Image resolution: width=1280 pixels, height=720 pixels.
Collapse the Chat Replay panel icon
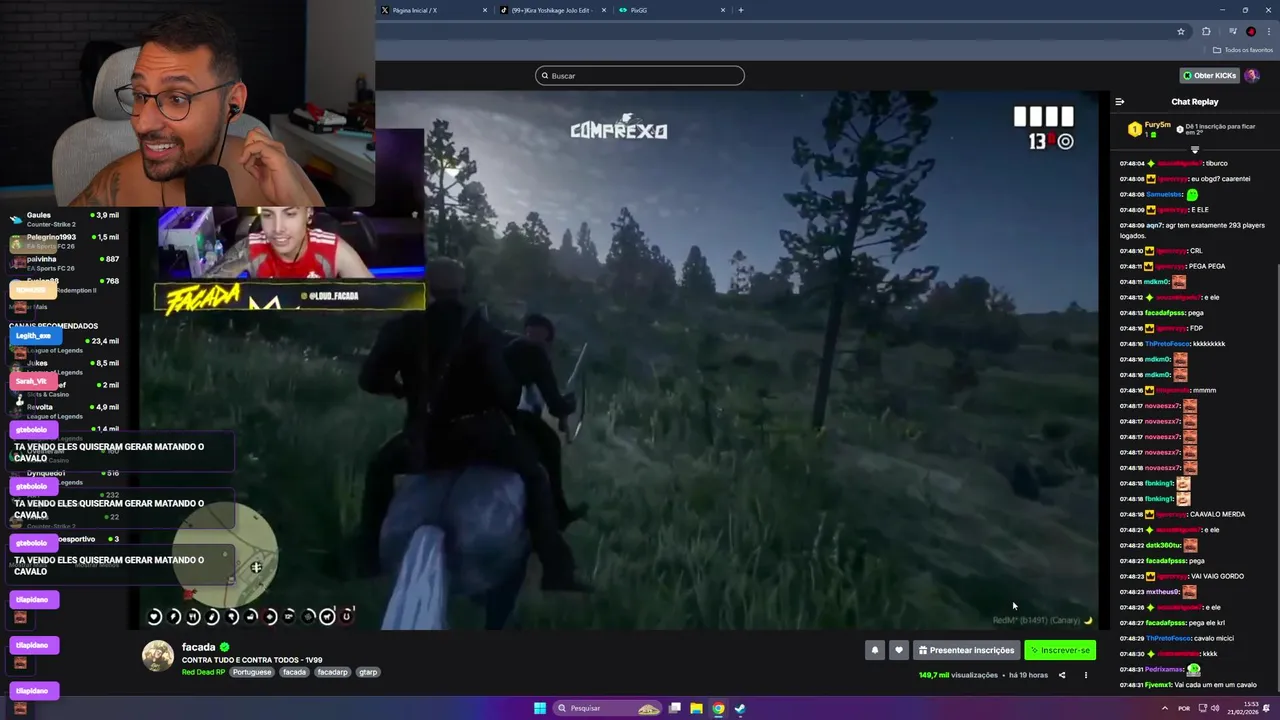(x=1119, y=102)
